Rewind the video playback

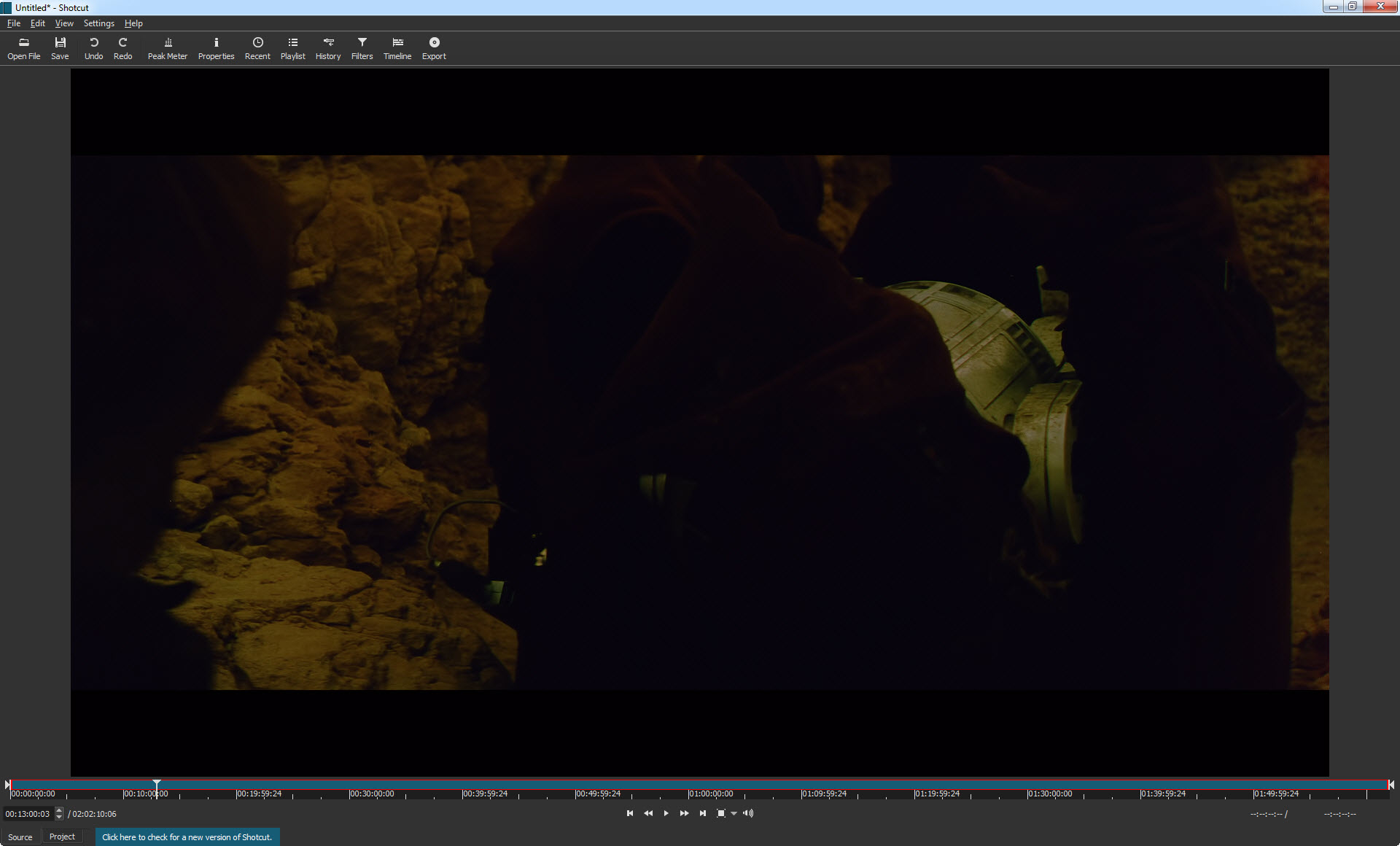pyautogui.click(x=648, y=813)
